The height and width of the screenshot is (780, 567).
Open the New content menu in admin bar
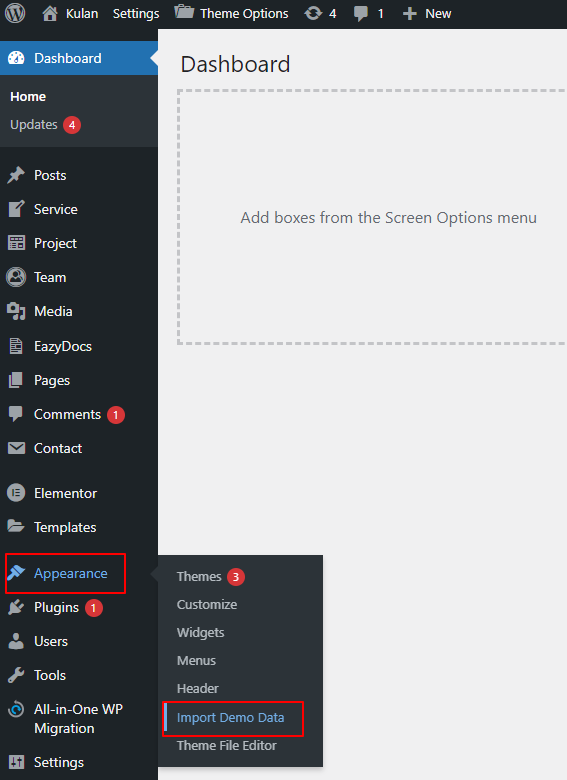click(427, 13)
